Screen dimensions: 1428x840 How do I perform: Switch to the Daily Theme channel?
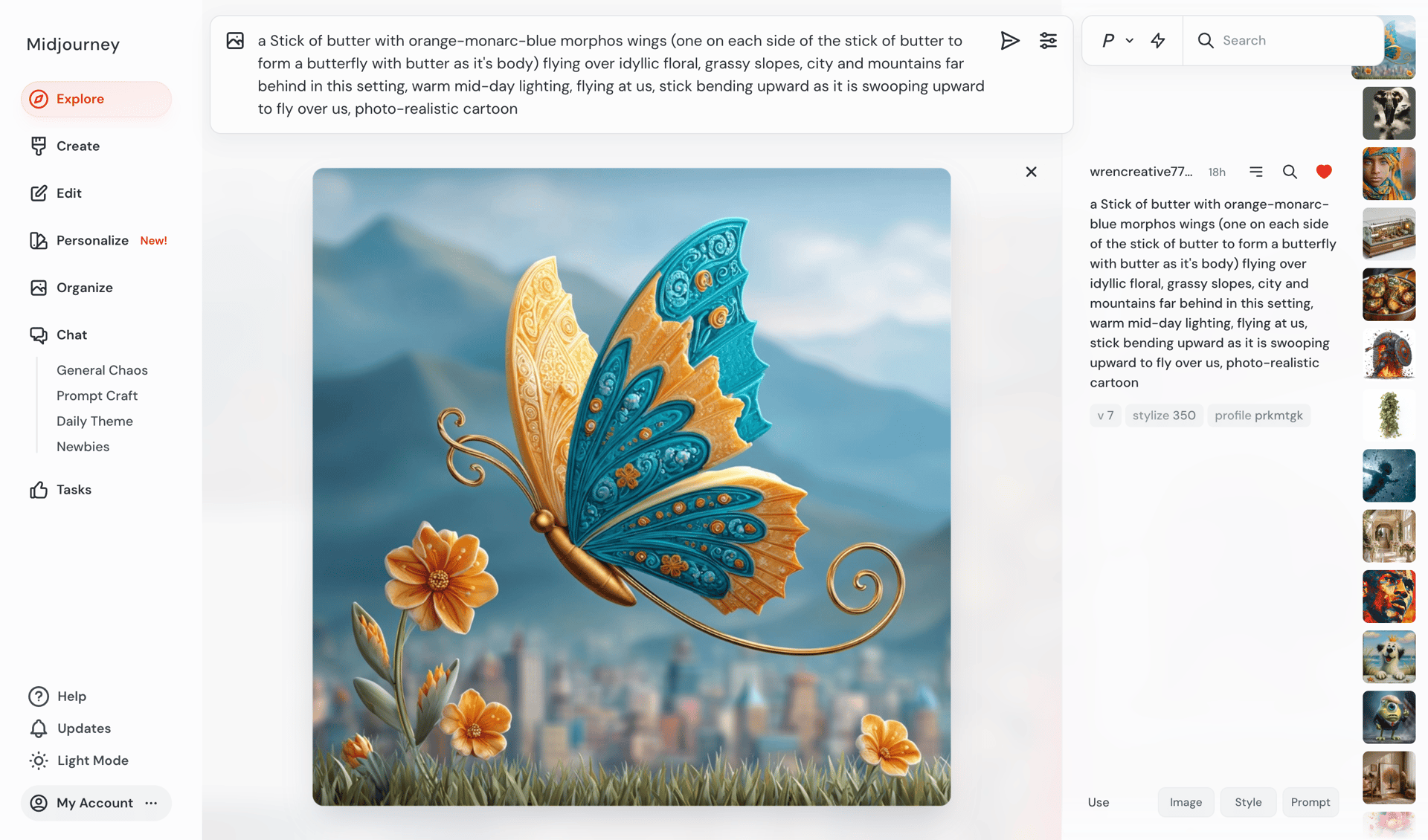point(94,421)
